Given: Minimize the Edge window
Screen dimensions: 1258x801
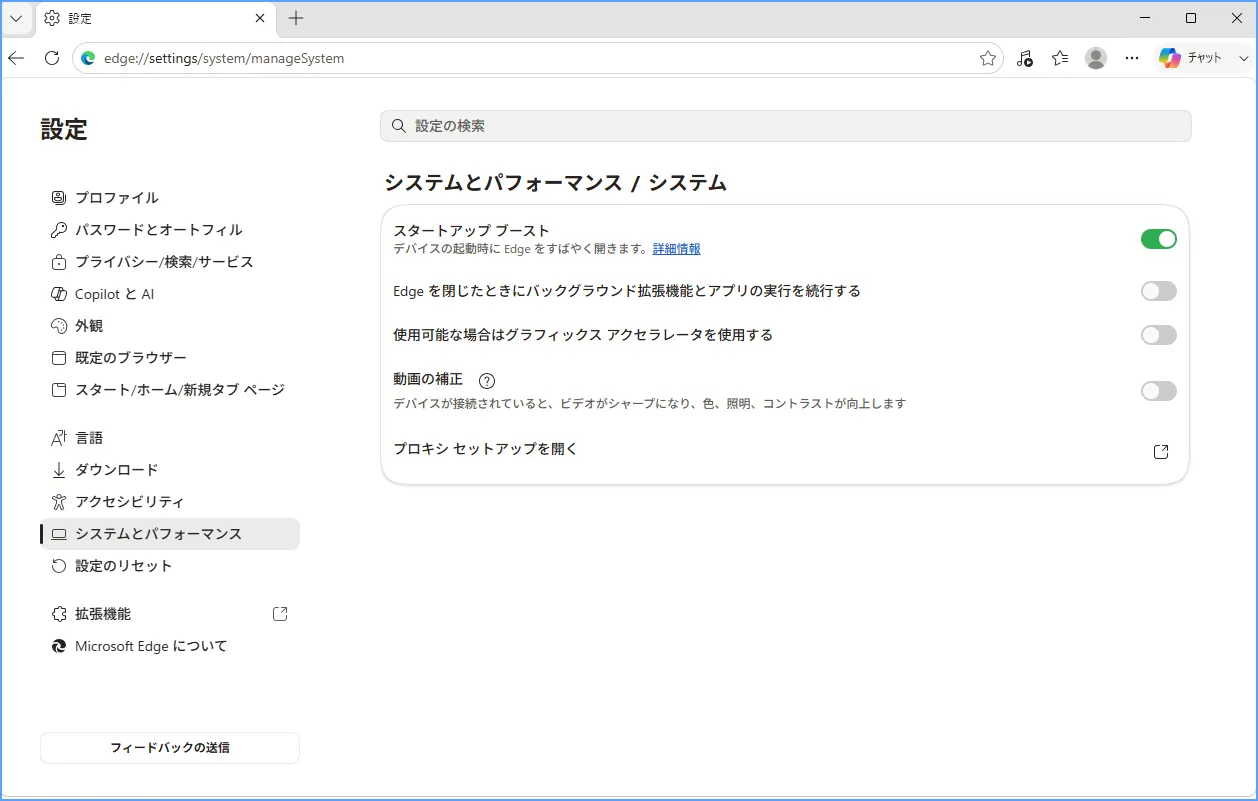Looking at the screenshot, I should point(1145,18).
